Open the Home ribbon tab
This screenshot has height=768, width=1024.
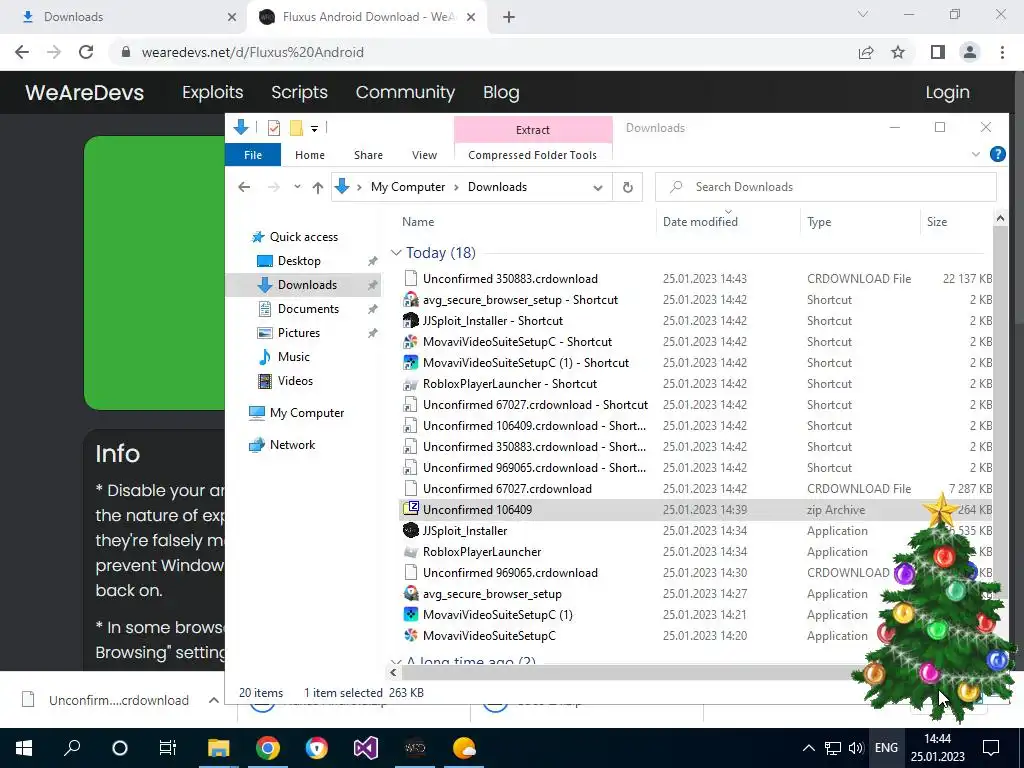(x=310, y=155)
